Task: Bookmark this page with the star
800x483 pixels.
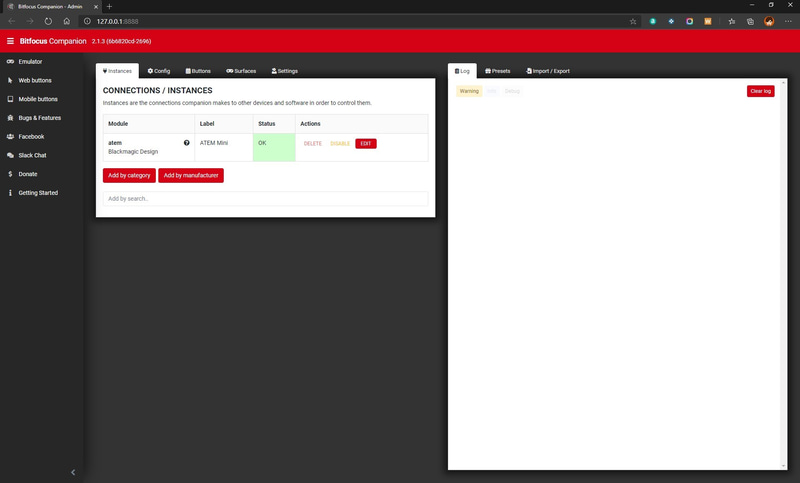Action: coord(633,21)
